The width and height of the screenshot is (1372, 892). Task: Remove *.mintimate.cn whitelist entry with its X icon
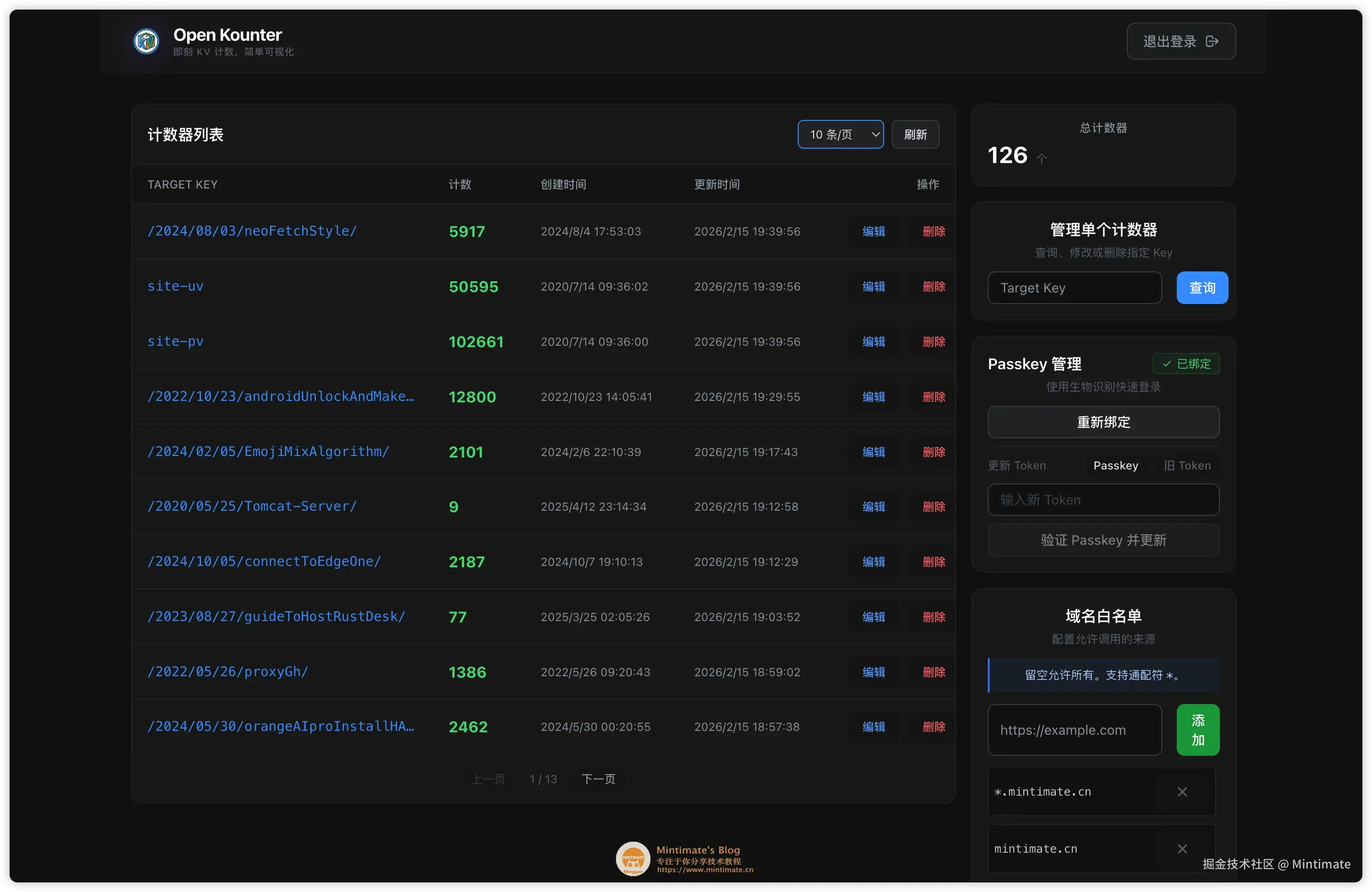click(x=1183, y=791)
